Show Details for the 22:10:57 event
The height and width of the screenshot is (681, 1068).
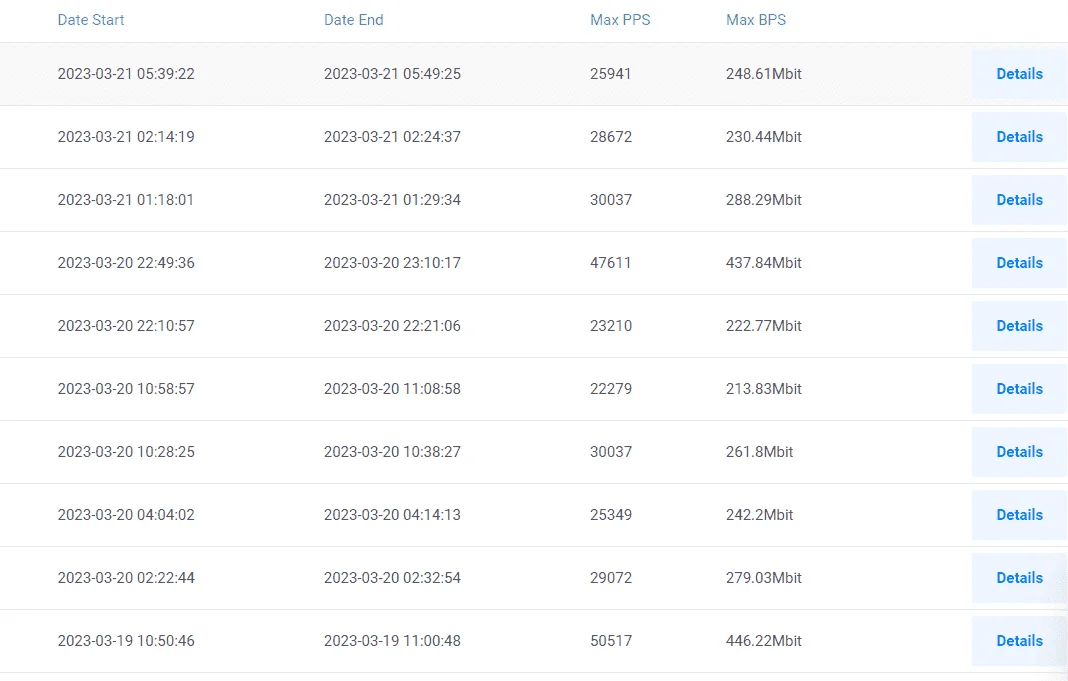point(1019,326)
